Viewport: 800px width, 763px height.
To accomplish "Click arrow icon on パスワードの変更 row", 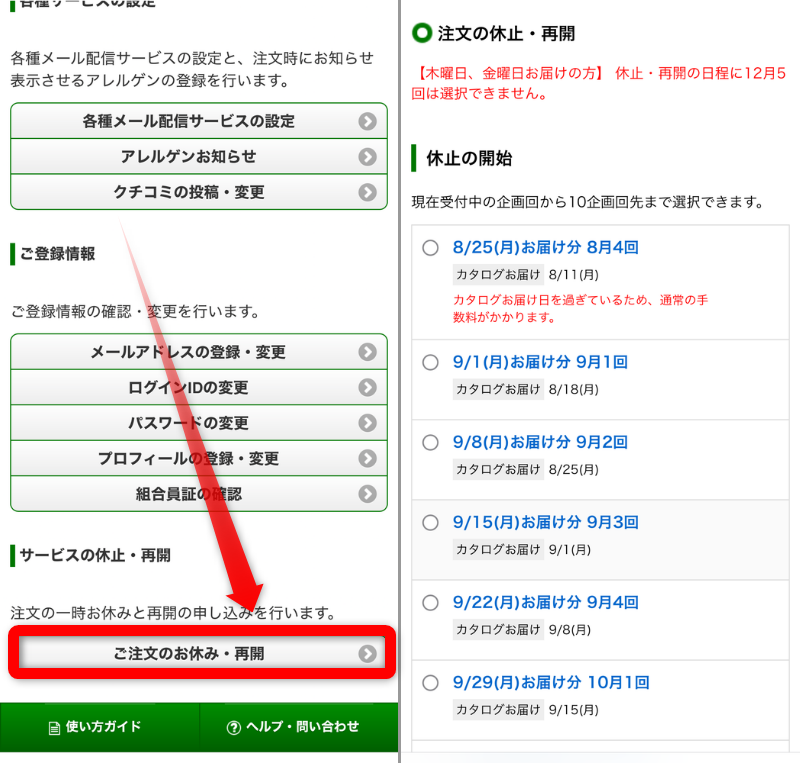I will 367,423.
